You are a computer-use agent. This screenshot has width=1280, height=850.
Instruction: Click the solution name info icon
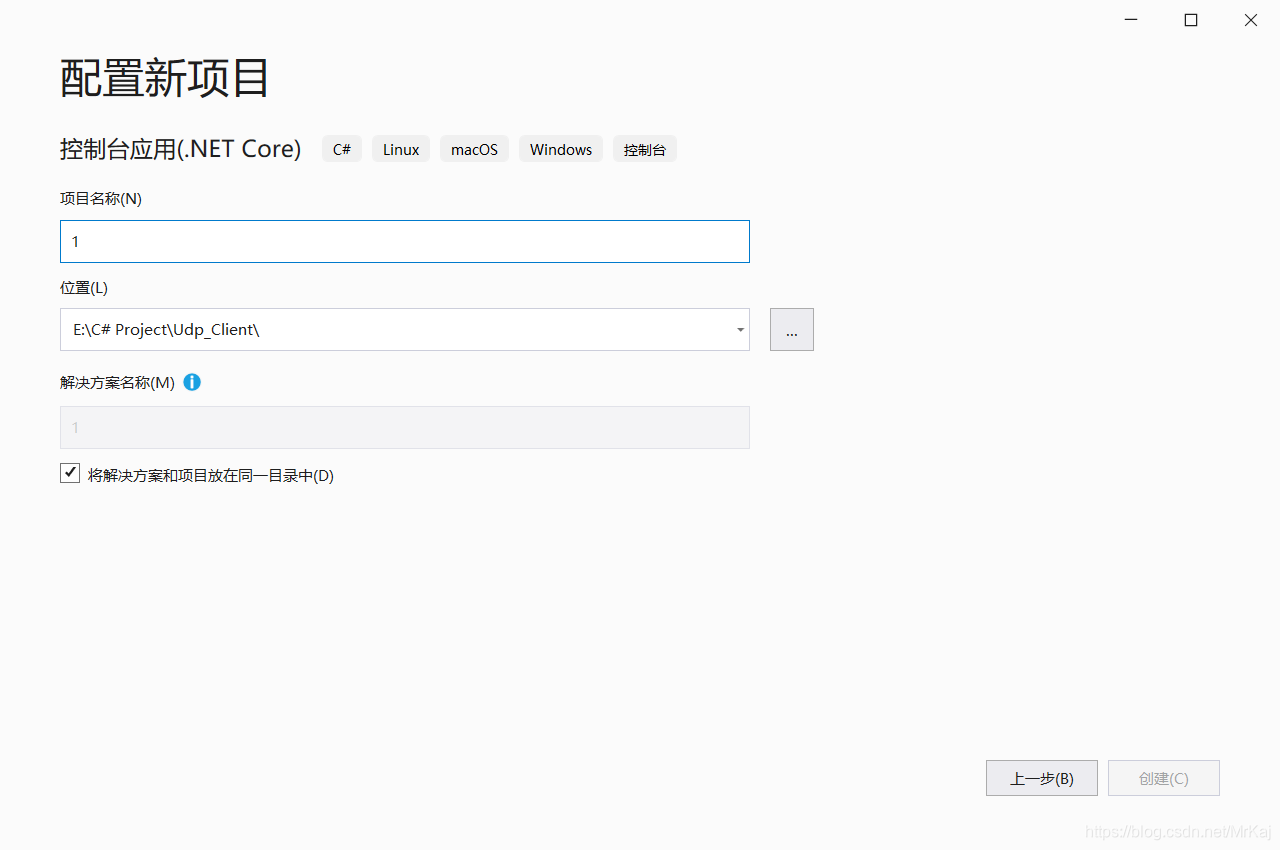(x=192, y=382)
